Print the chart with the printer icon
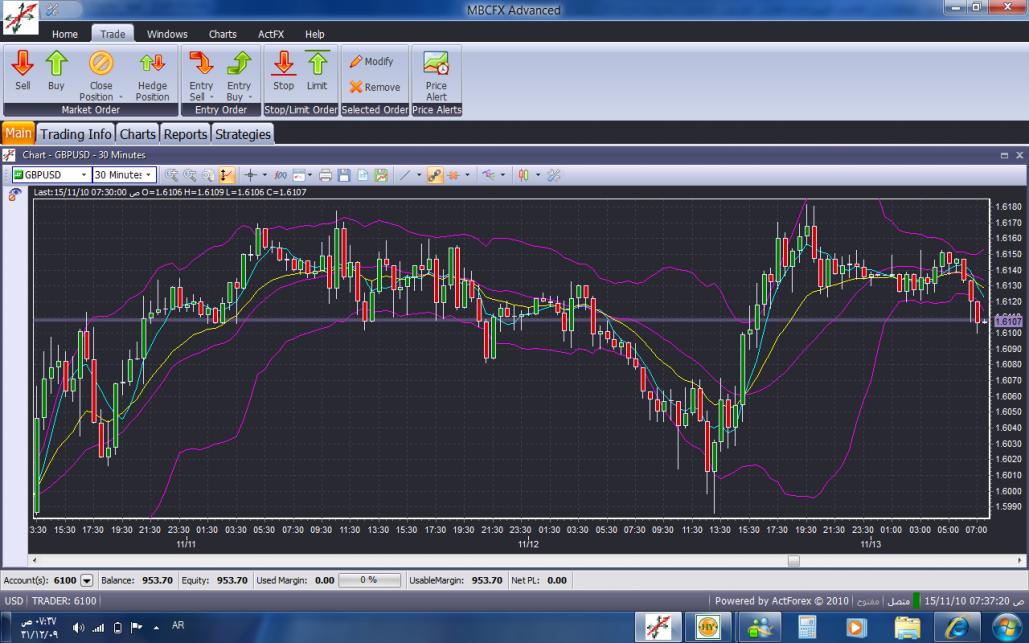 (x=325, y=175)
